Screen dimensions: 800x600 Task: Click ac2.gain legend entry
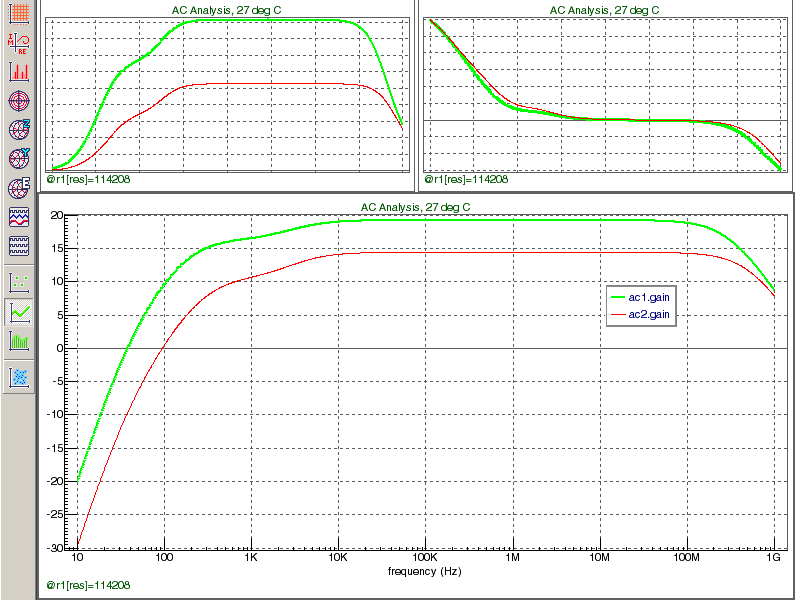[x=641, y=314]
